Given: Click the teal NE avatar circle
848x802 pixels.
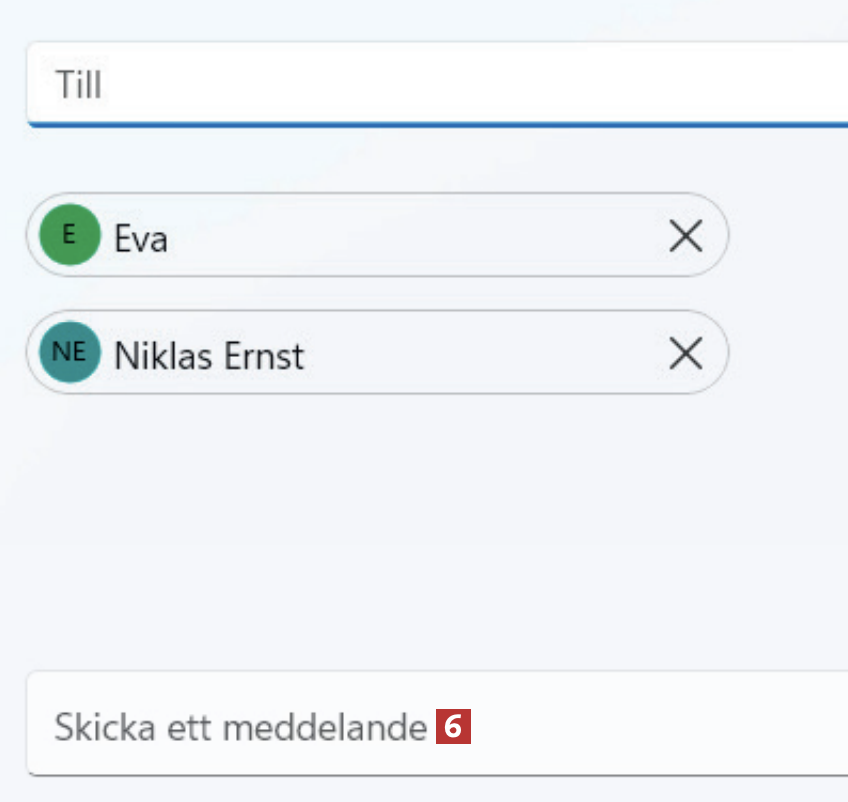Looking at the screenshot, I should tap(69, 352).
